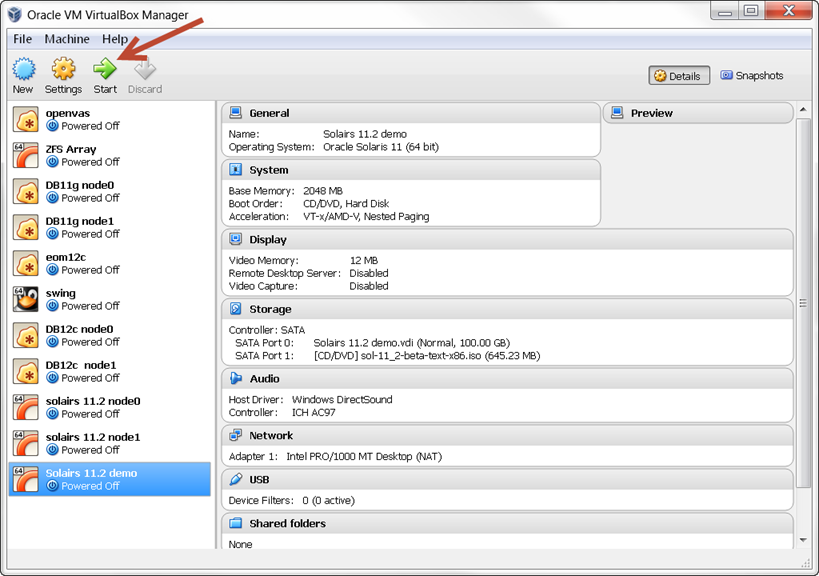Open the General settings header link
The image size is (819, 576).
pyautogui.click(x=269, y=113)
